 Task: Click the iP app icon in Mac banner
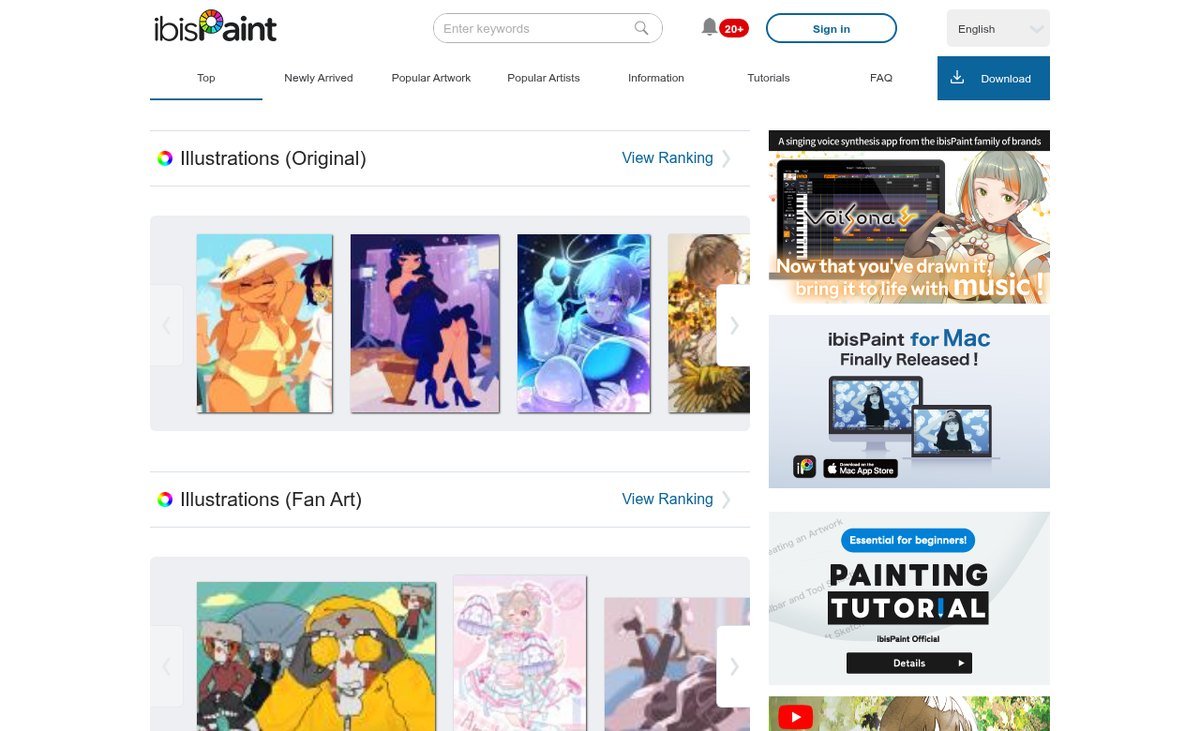(x=805, y=467)
